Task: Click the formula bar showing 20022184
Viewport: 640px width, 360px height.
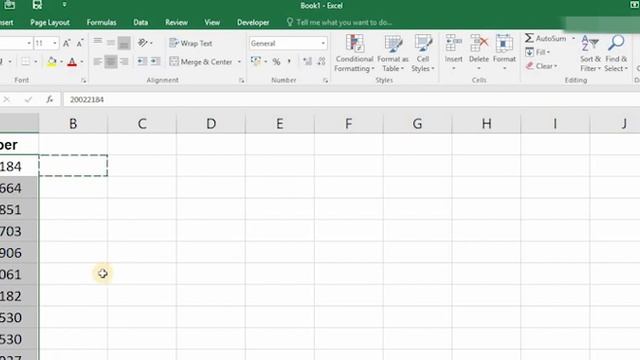Action: pyautogui.click(x=351, y=100)
